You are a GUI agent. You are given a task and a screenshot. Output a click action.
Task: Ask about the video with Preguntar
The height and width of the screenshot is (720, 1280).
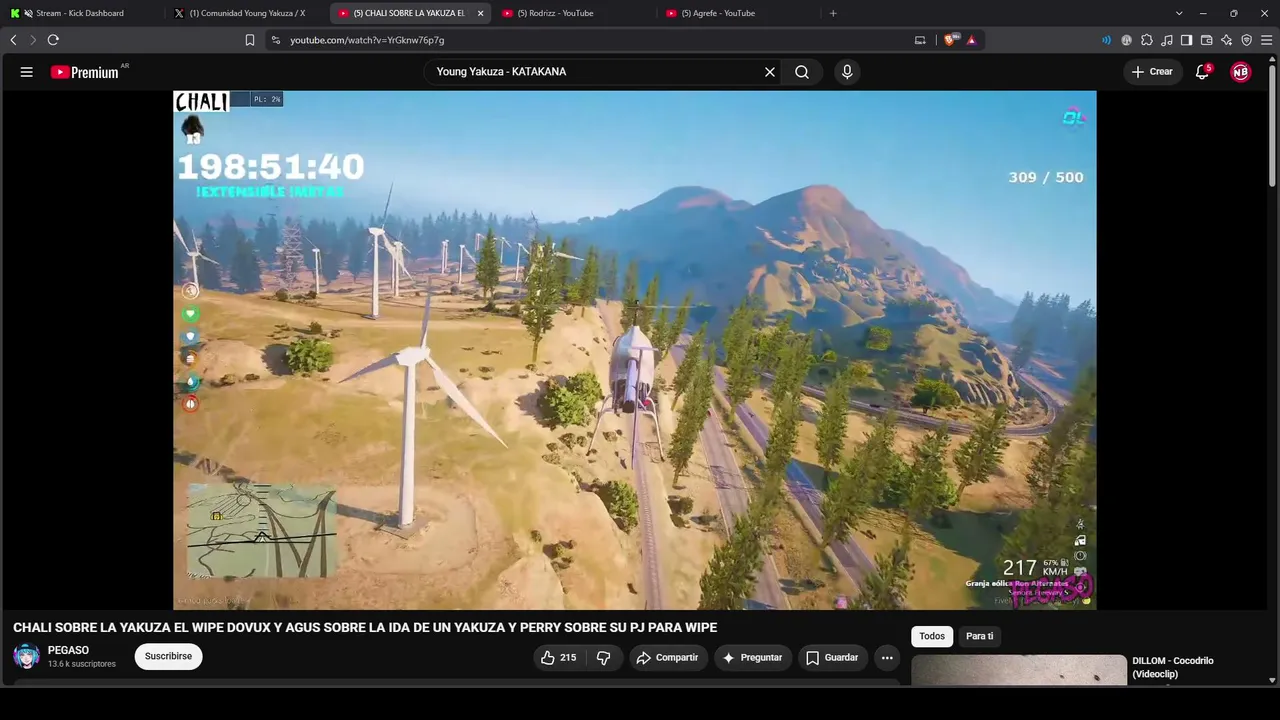coord(752,657)
